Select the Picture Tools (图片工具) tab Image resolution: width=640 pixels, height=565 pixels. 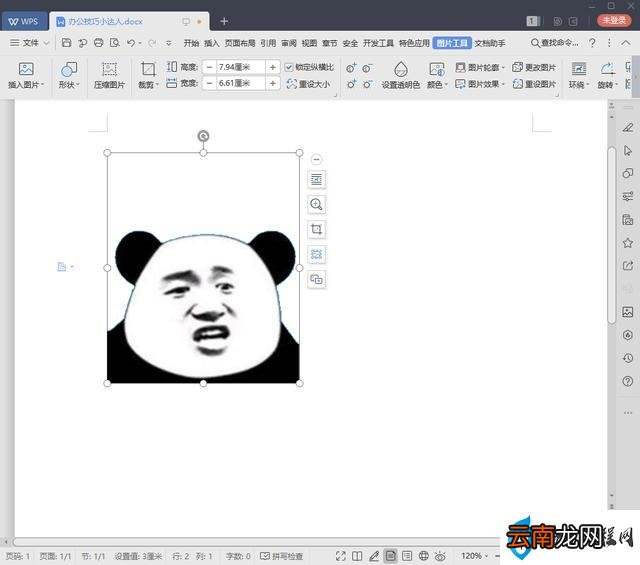(x=452, y=43)
